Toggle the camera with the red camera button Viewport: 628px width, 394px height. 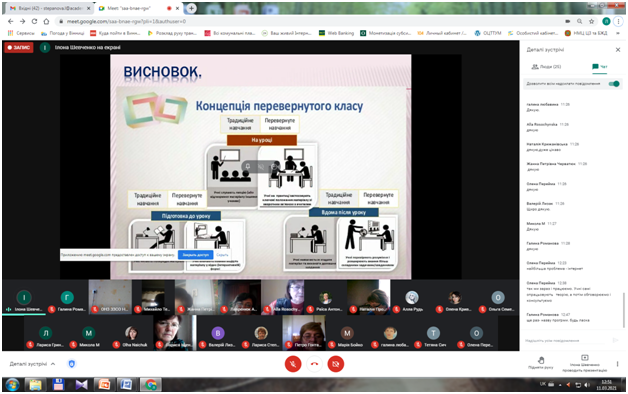click(336, 364)
